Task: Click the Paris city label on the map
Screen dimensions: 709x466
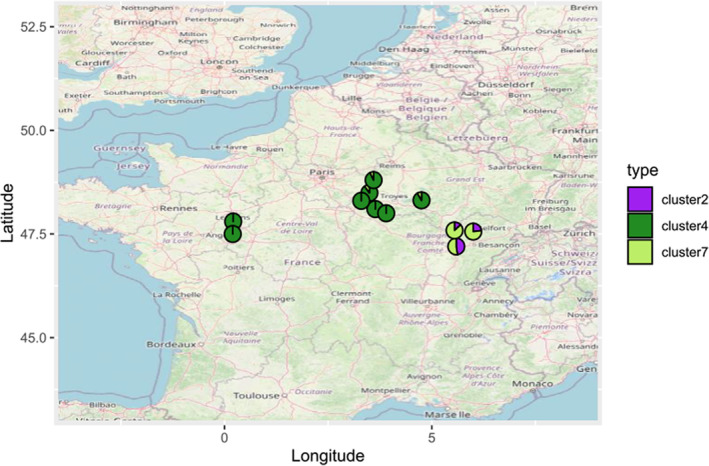Action: (320, 172)
